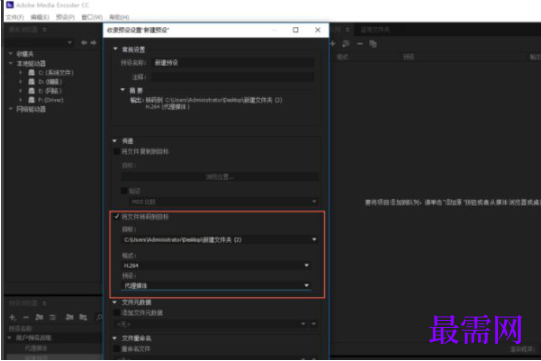Close the preset settings dialog
Viewport: 541px width, 361px height.
pyautogui.click(x=318, y=30)
